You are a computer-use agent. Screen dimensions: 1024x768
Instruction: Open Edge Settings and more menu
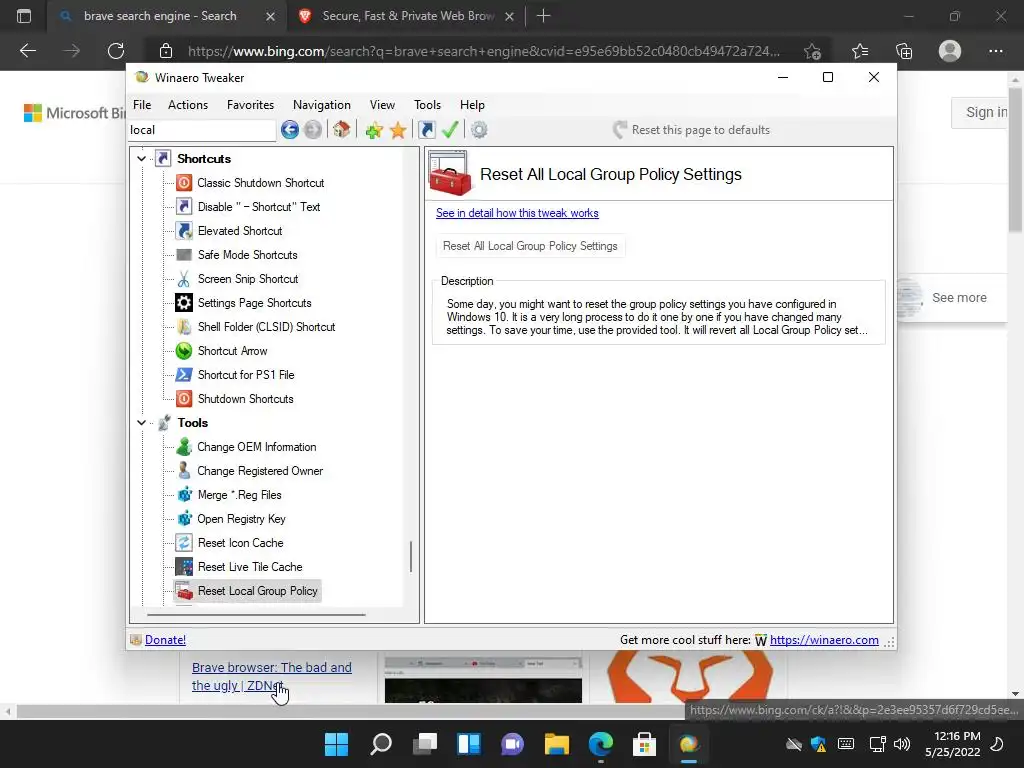(x=995, y=51)
